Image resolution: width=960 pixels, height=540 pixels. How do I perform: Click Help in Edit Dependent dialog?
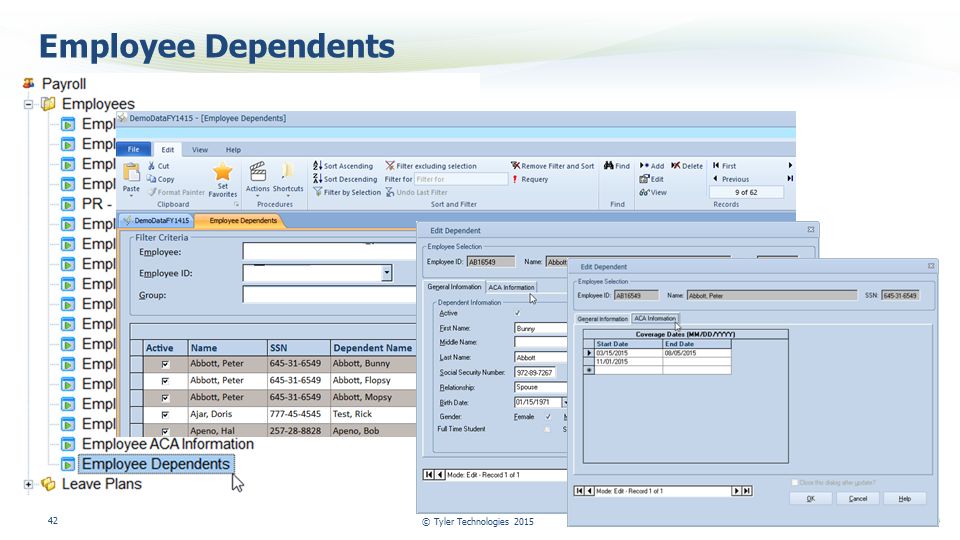pyautogui.click(x=904, y=498)
